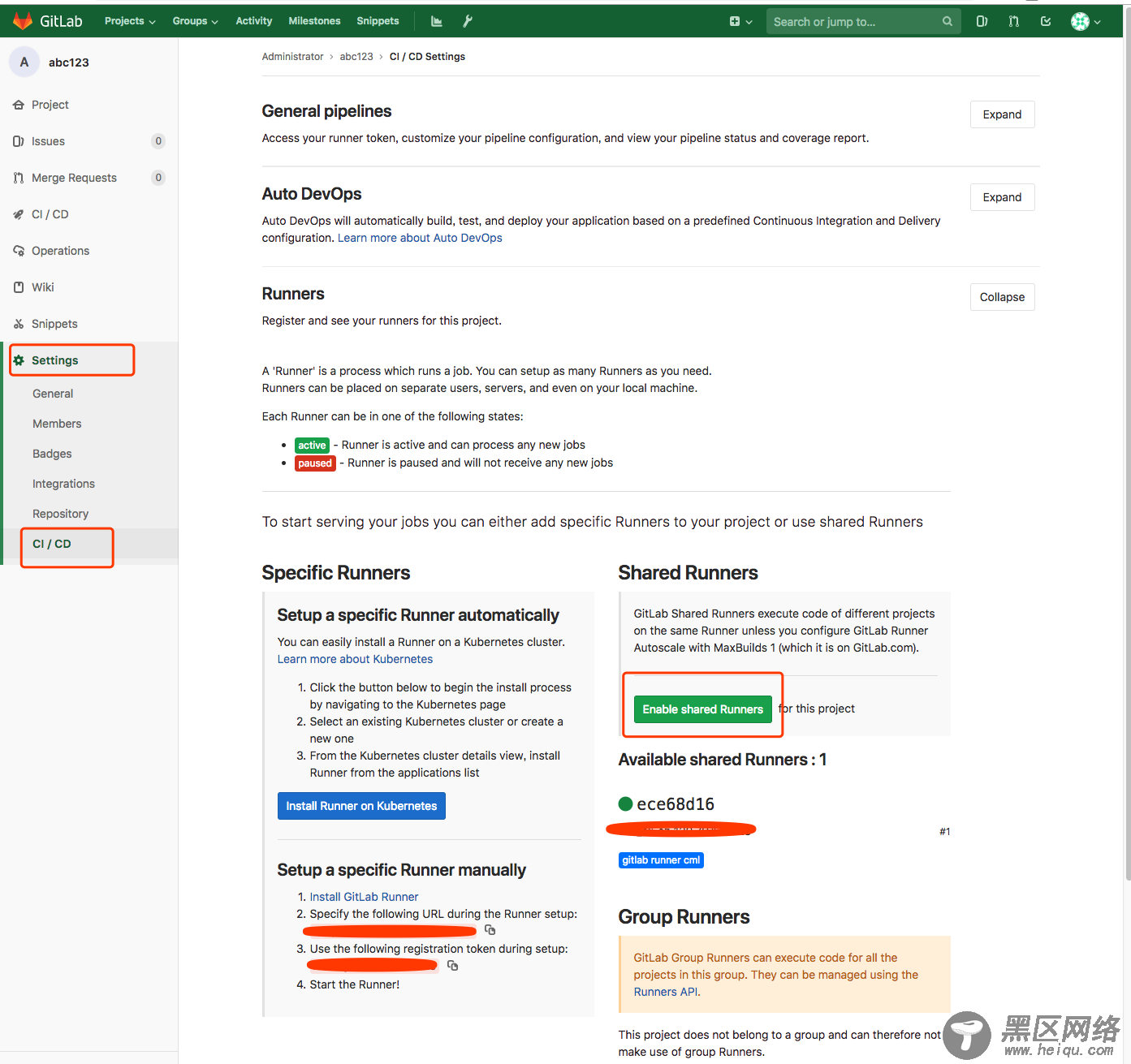1131x1064 pixels.
Task: Click Enable shared Runners button
Action: (x=702, y=709)
